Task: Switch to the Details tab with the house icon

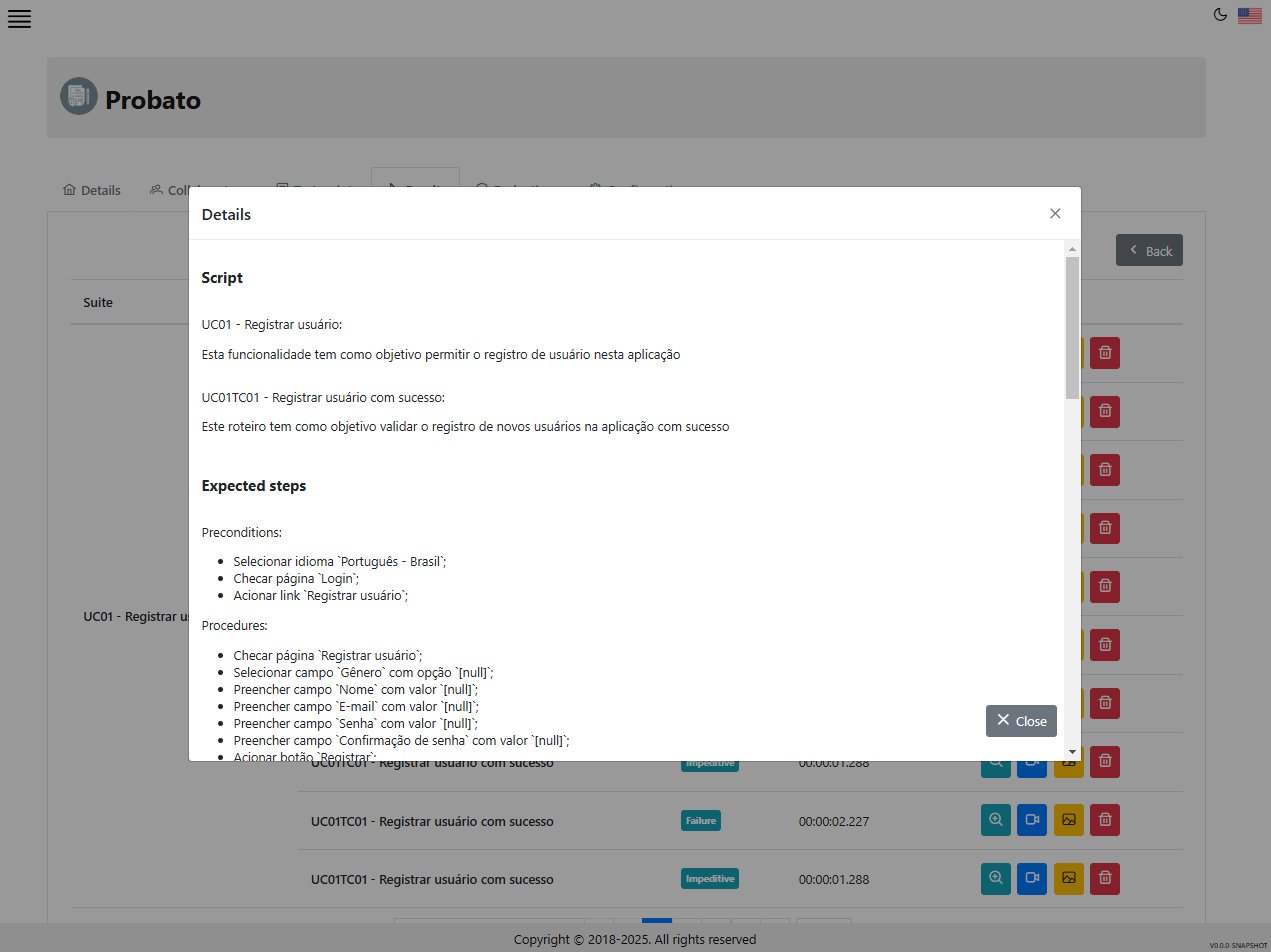Action: point(92,190)
